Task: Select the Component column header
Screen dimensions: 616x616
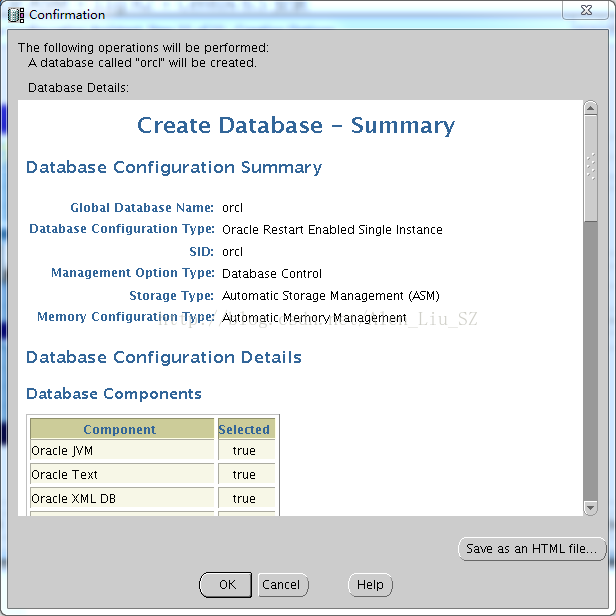Action: tap(122, 429)
